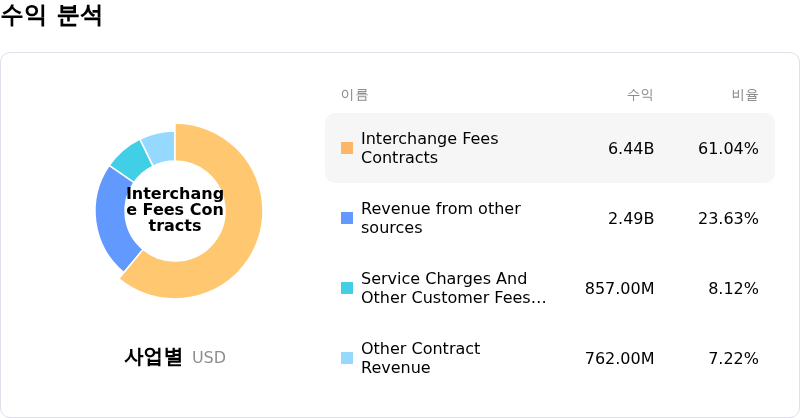The image size is (800, 418).
Task: Click the 61.04% ratio value
Action: pyautogui.click(x=728, y=148)
